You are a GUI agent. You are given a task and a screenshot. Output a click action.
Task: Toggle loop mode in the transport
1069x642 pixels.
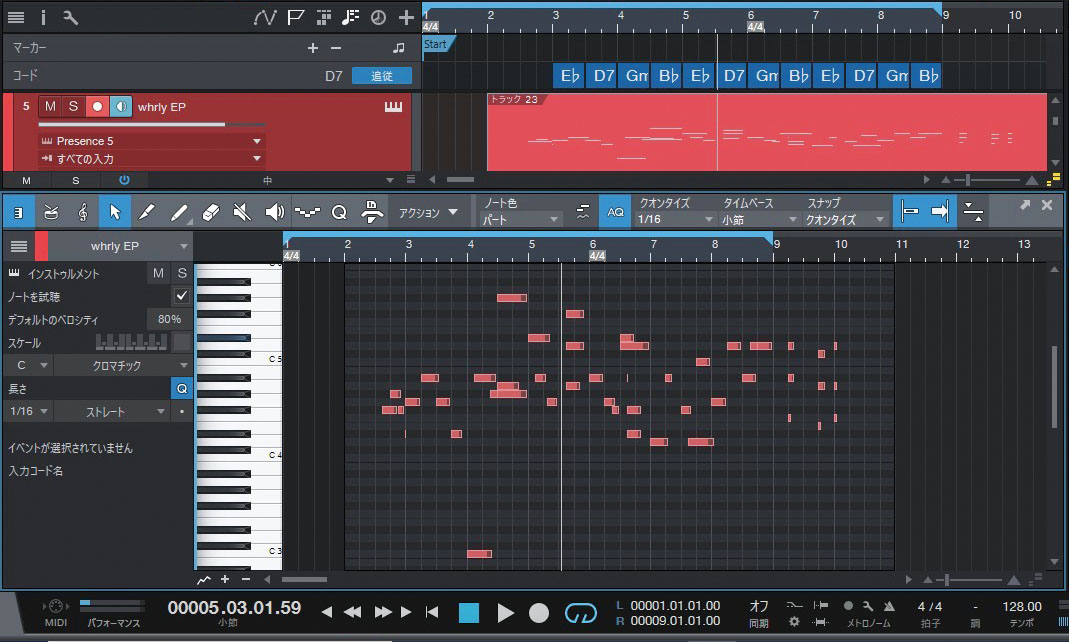pos(581,613)
